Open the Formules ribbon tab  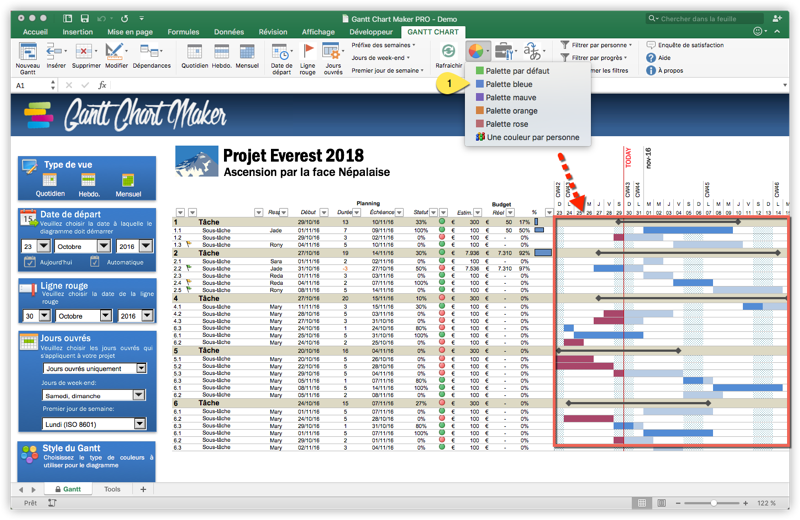pos(183,32)
